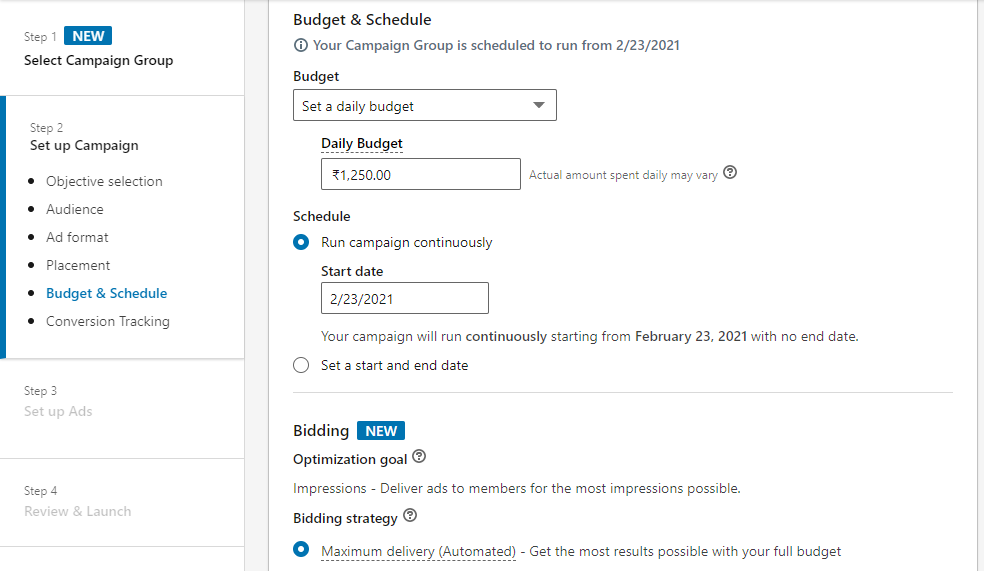
Task: Navigate to Placement section
Action: point(78,265)
